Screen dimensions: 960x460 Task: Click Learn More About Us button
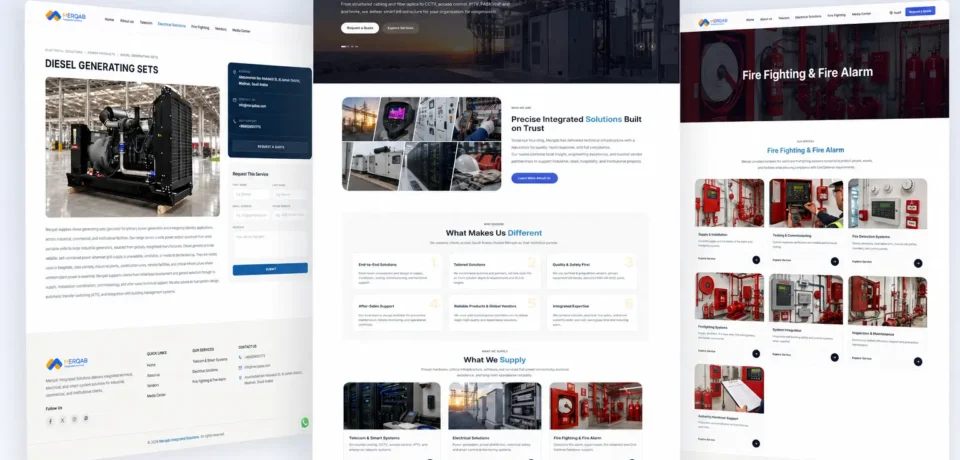534,178
